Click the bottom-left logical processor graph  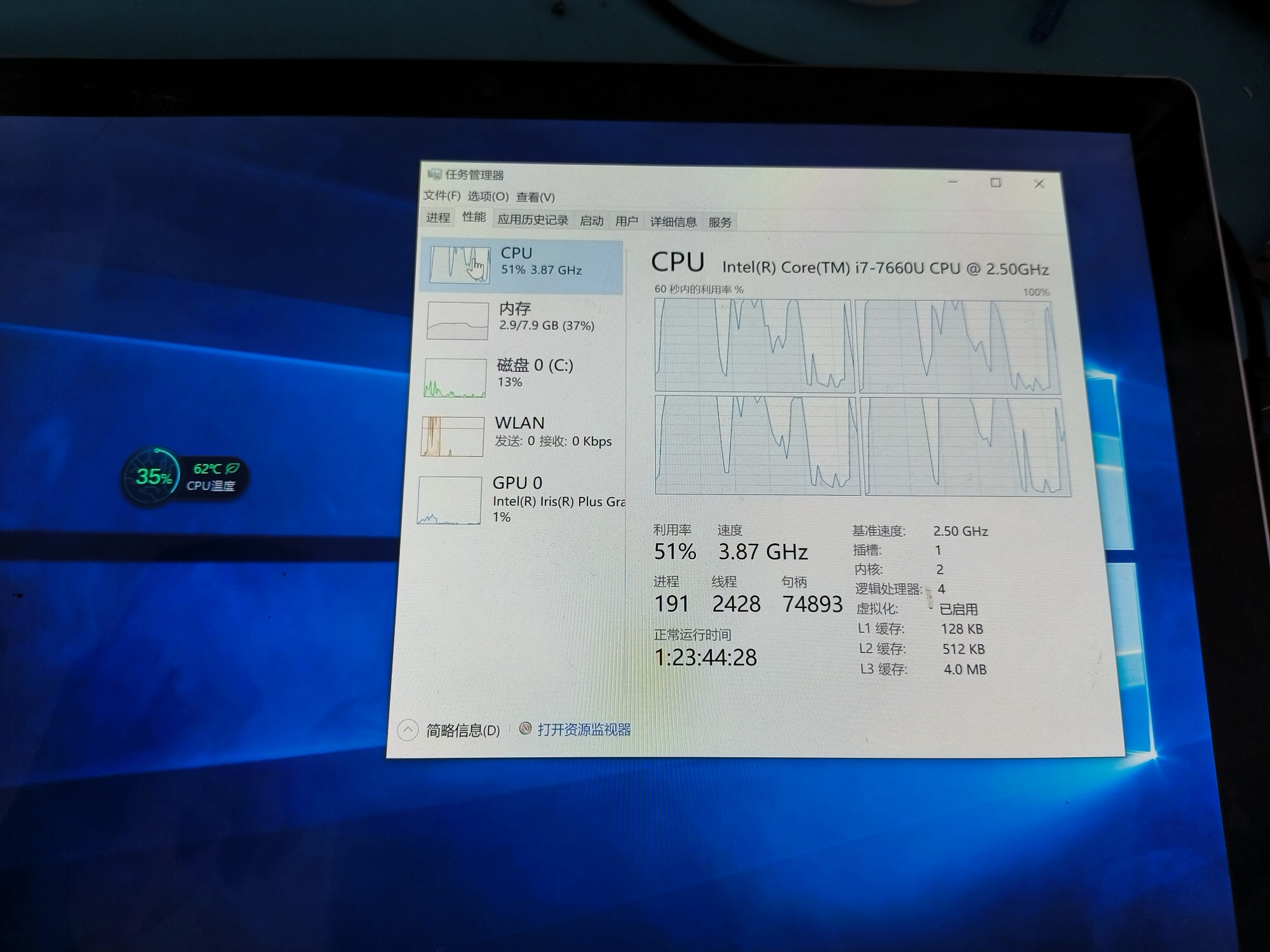(757, 445)
